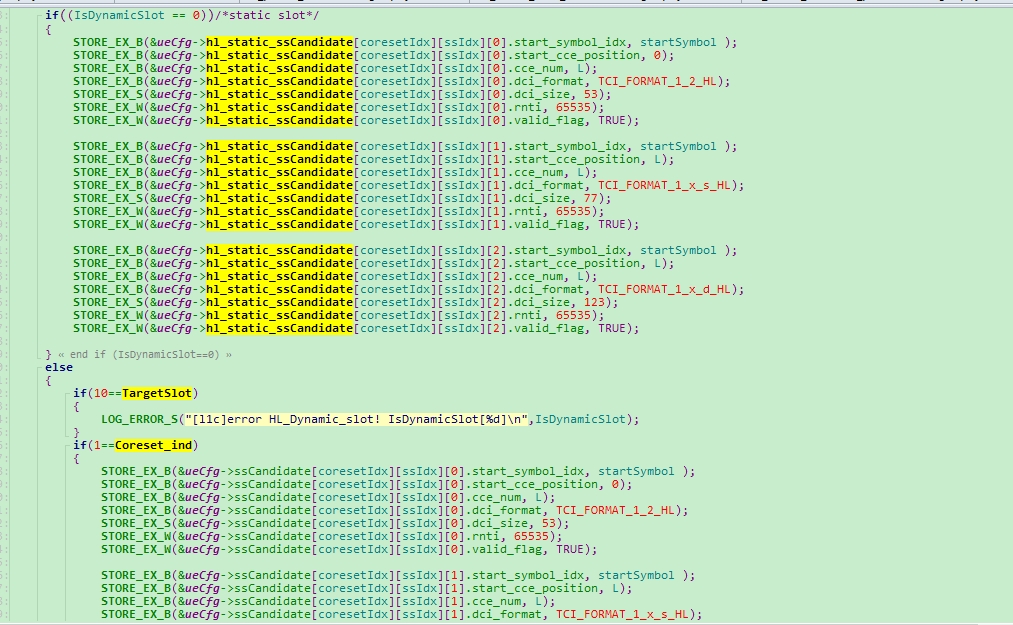Click value 53 in hl_static_ssCandidate [0] dci_size line

click(590, 94)
